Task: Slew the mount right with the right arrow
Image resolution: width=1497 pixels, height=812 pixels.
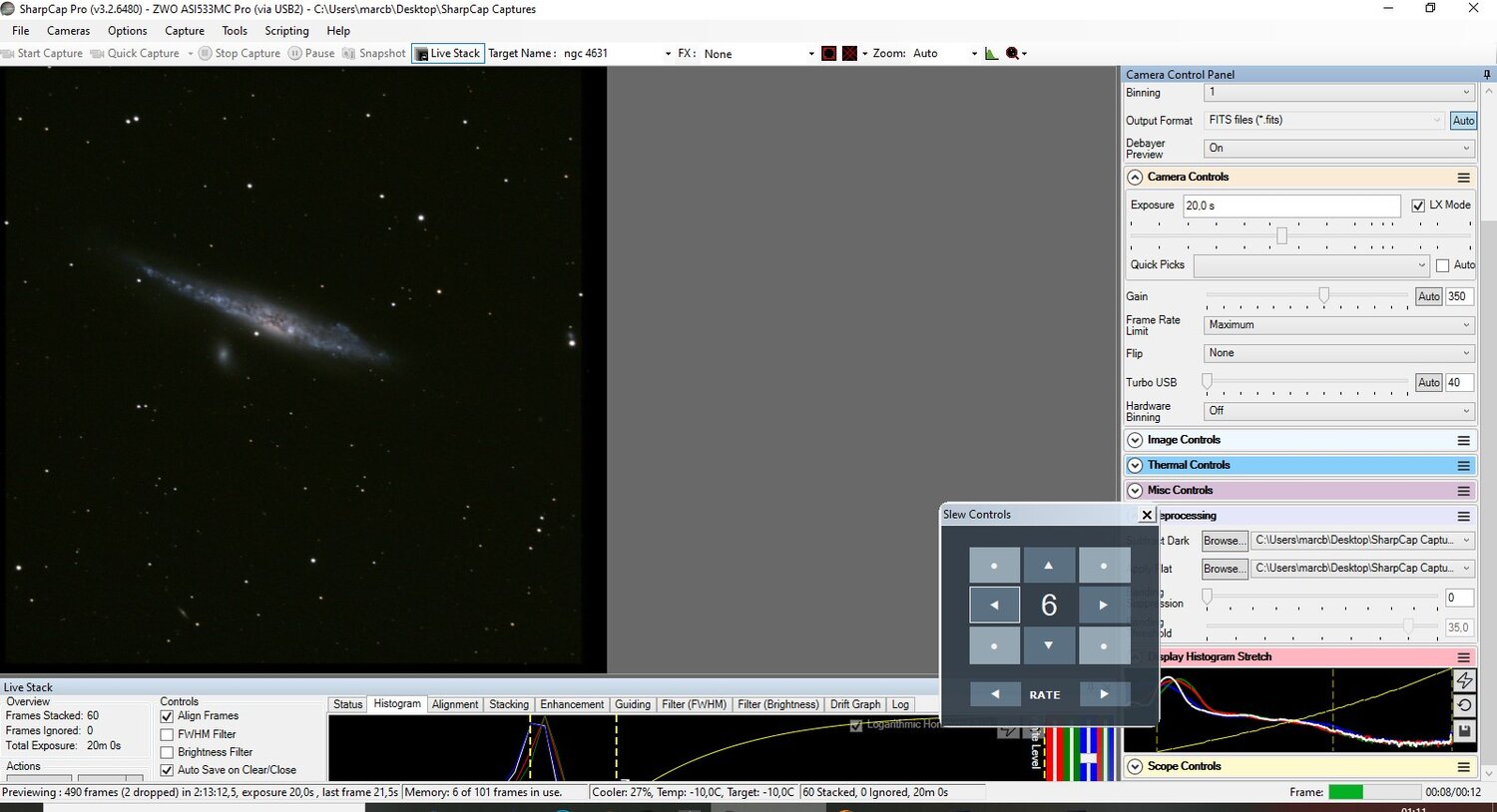Action: coord(1103,605)
